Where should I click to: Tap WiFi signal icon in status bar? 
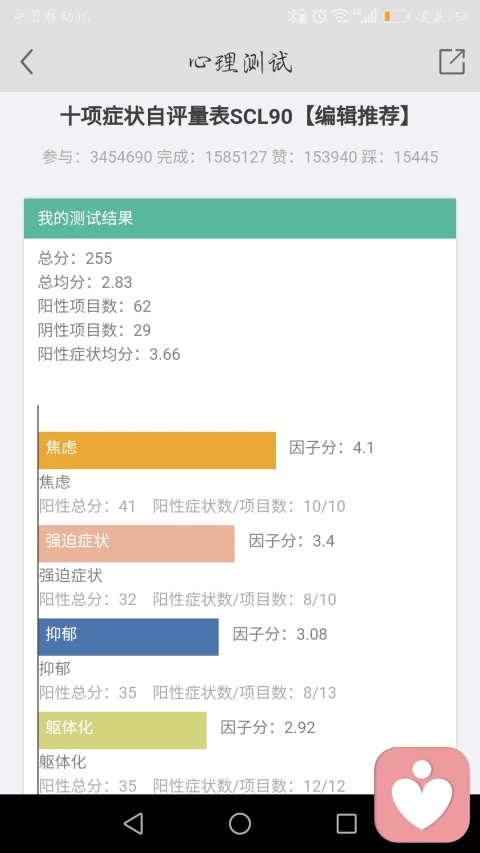[x=340, y=16]
